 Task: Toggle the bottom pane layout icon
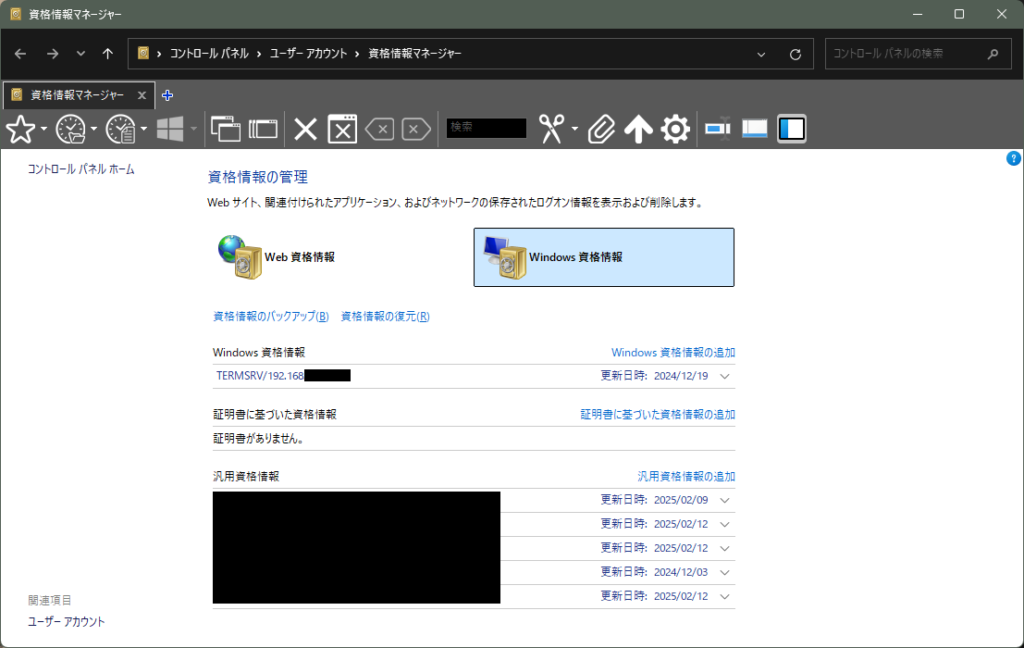pos(754,129)
